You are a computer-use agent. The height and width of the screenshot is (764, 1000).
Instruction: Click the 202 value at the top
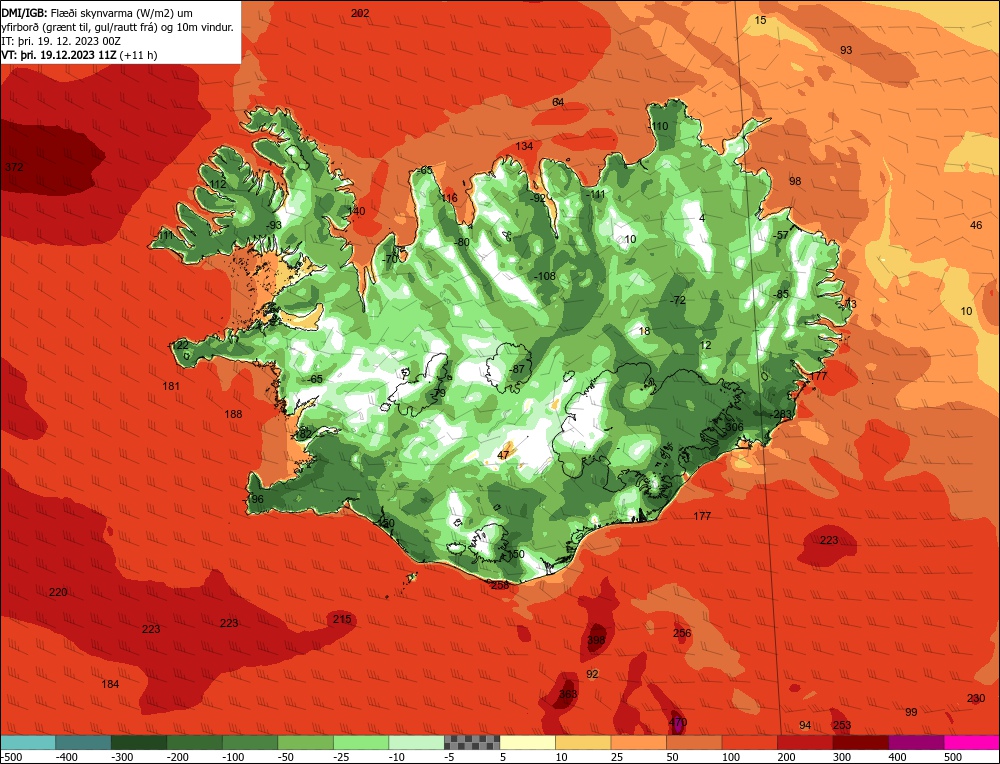tap(360, 13)
